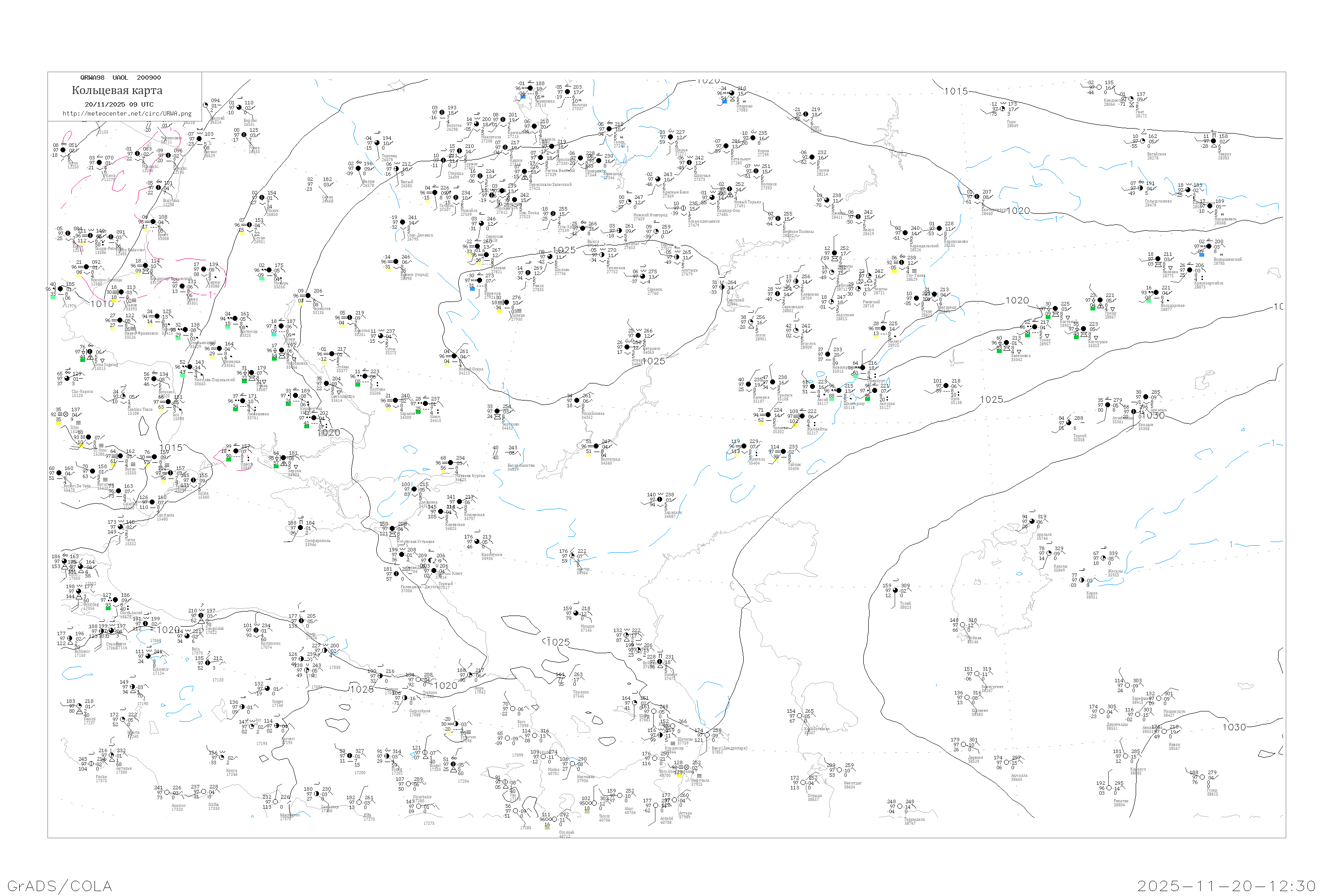Viewport: 1344px width, 896px height.
Task: Click the 1020 isobar label beside Екатеринбург
Action: pos(1018,211)
